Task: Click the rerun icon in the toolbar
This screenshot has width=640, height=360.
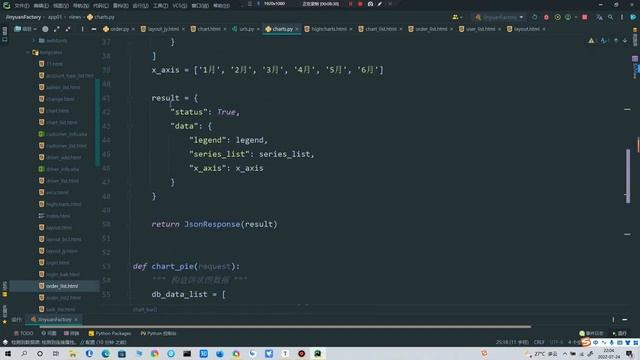Action: 535,17
